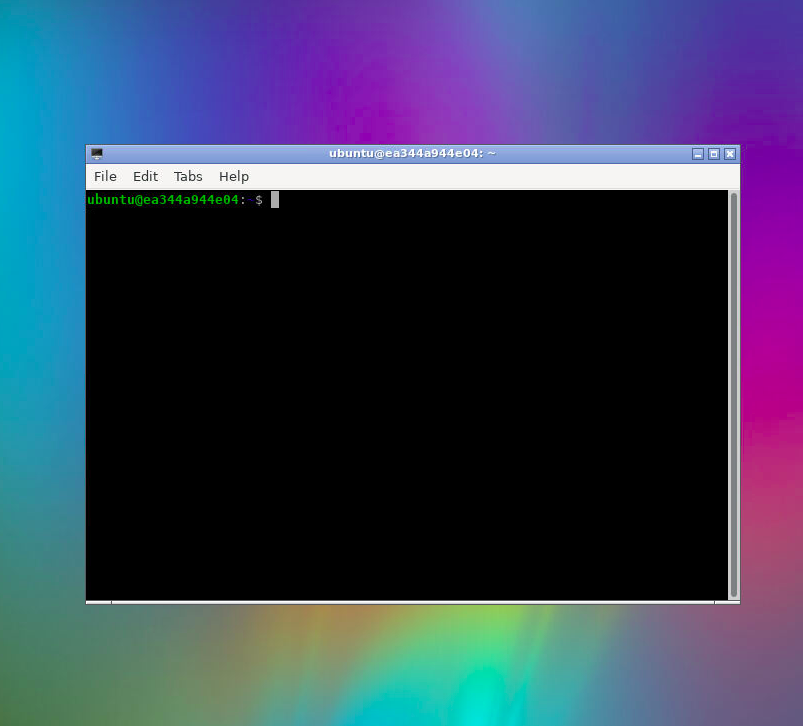Image resolution: width=803 pixels, height=726 pixels.
Task: Open the Tabs menu
Action: (188, 177)
